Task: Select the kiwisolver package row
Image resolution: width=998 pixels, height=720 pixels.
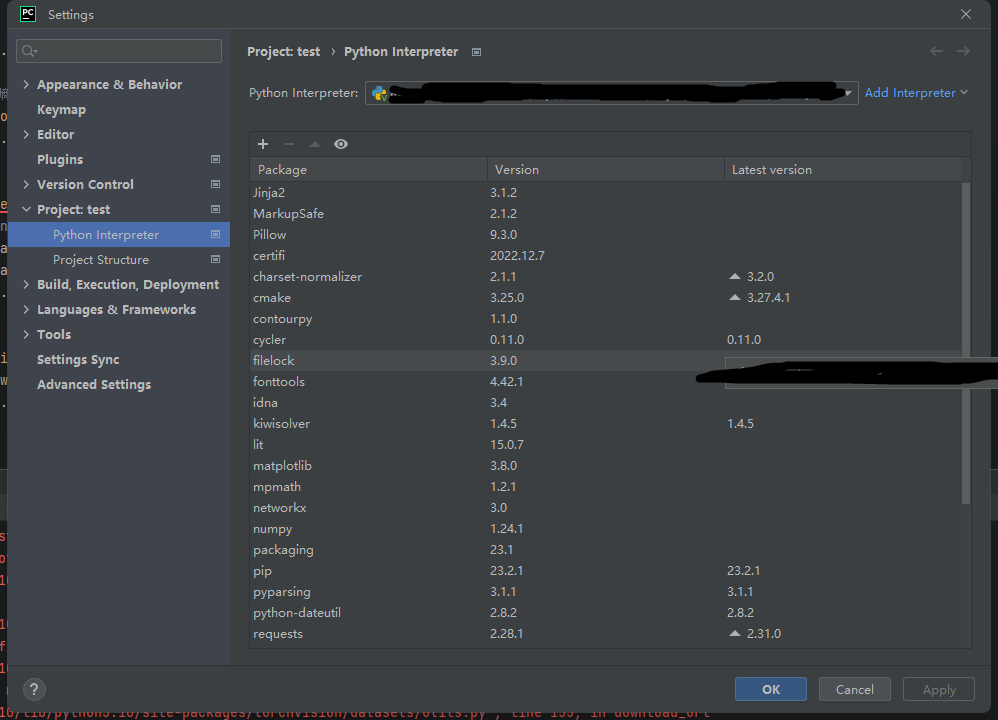Action: [x=605, y=423]
